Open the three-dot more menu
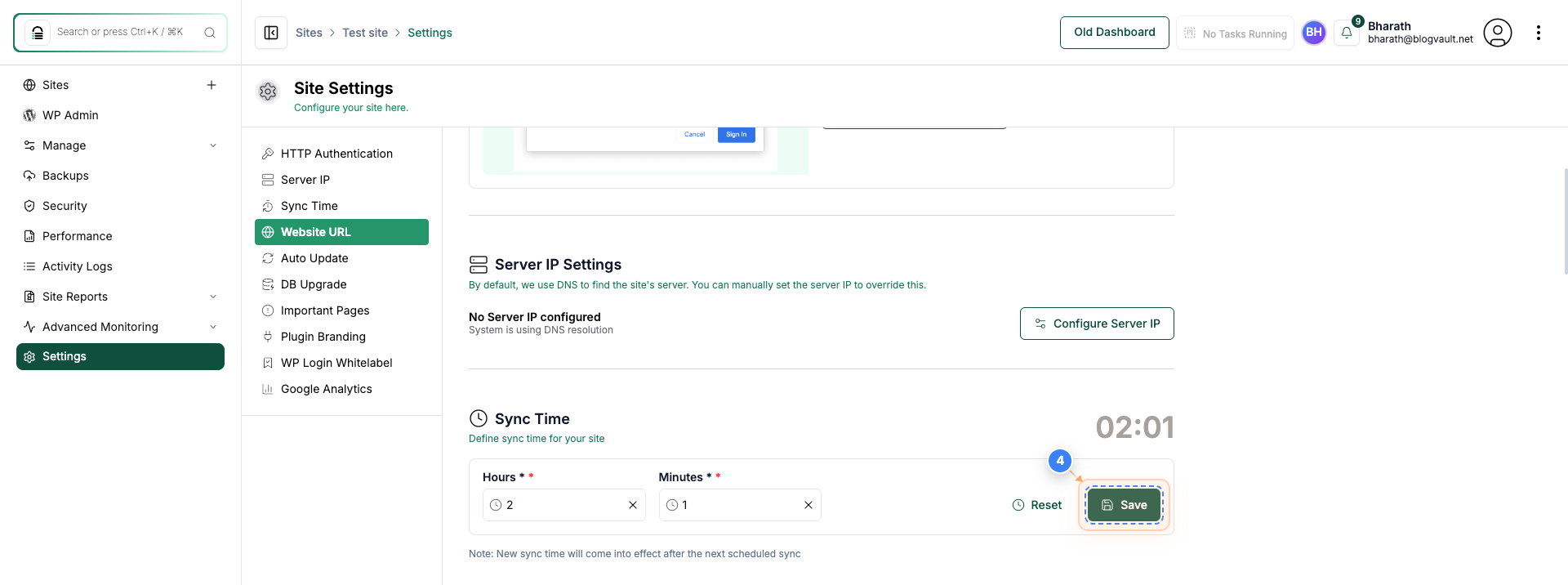This screenshot has width=1568, height=585. coord(1539,33)
